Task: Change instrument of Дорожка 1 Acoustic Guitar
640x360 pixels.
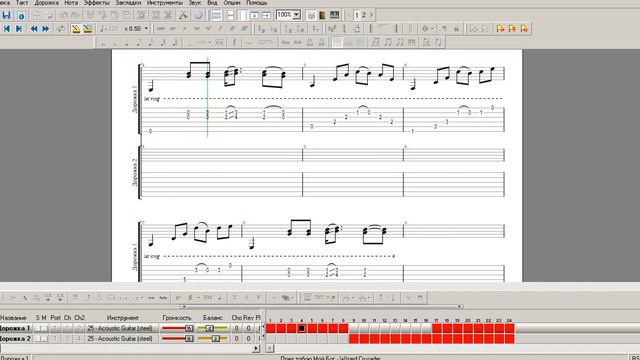Action: pyautogui.click(x=120, y=328)
